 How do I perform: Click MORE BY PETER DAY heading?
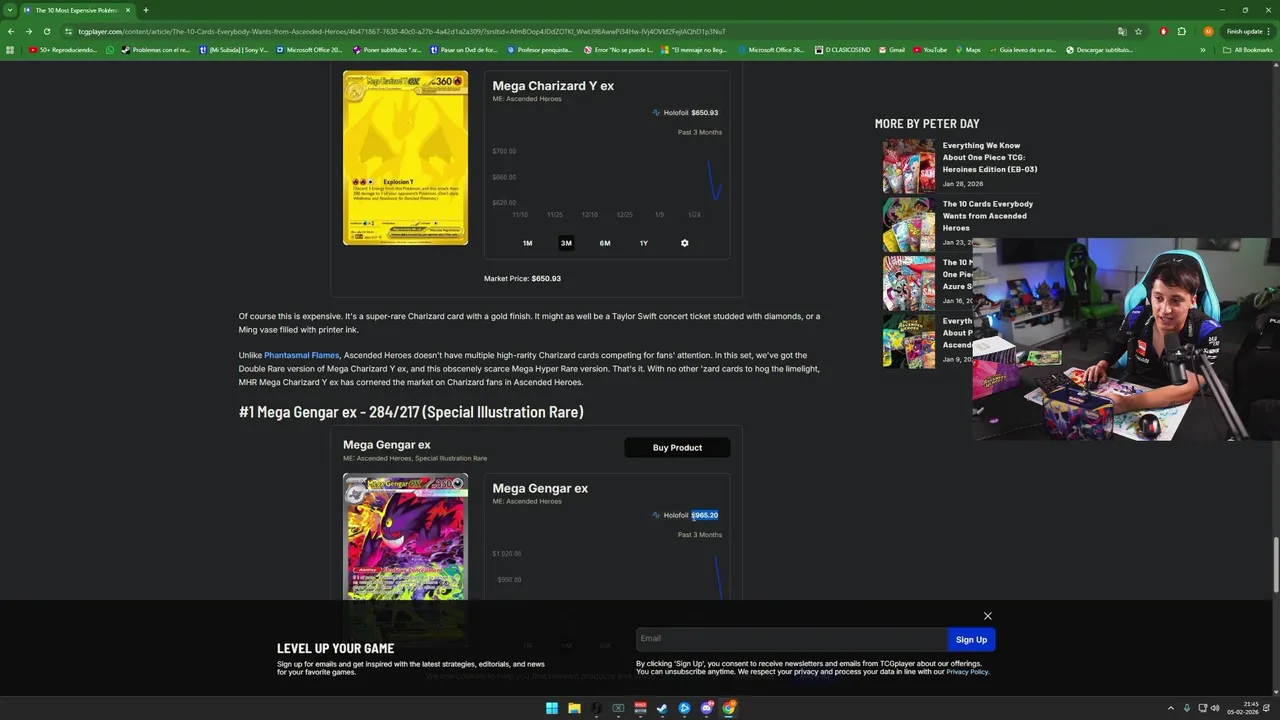tap(927, 123)
